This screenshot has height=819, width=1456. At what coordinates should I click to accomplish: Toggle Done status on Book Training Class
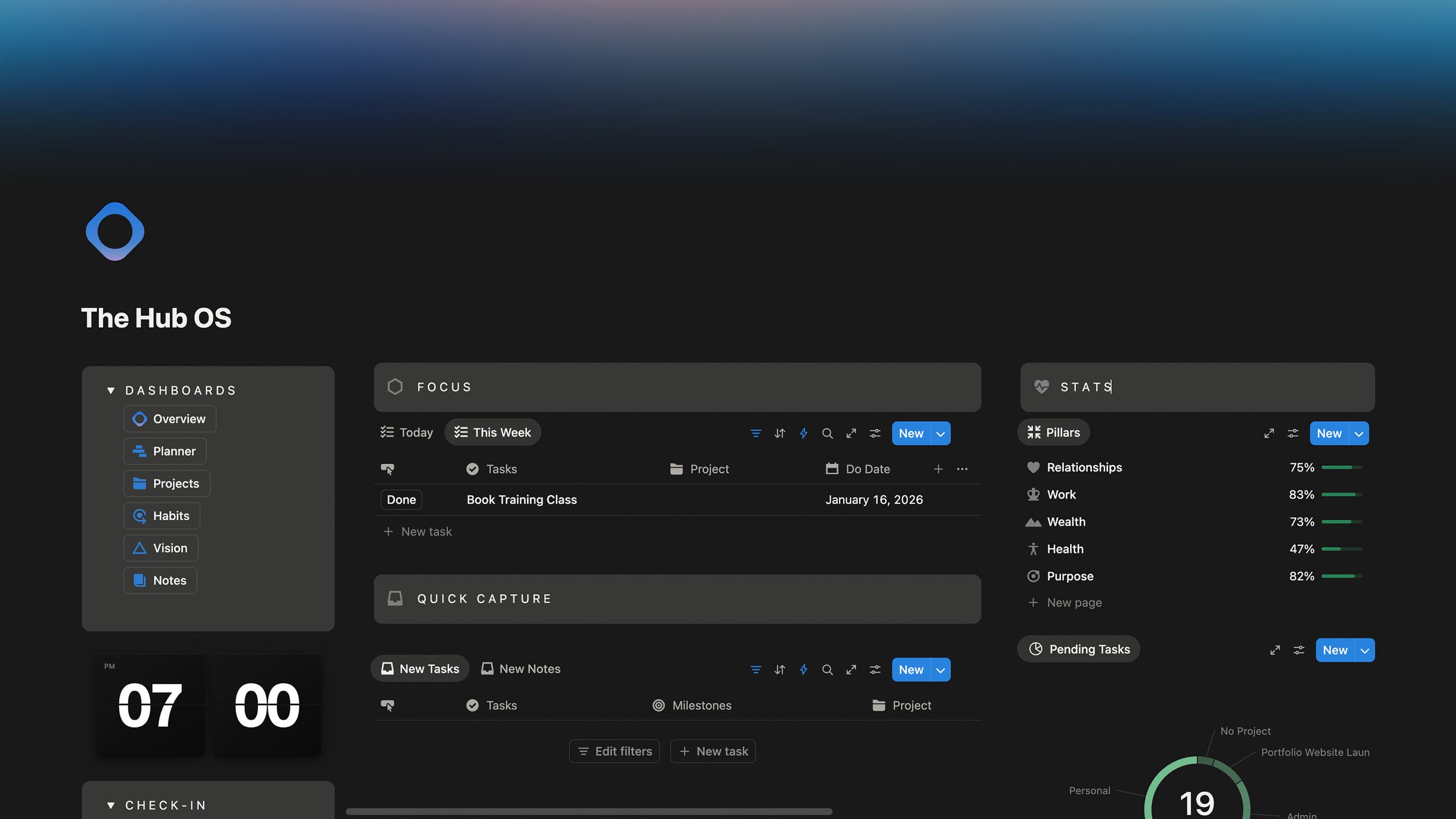tap(401, 499)
